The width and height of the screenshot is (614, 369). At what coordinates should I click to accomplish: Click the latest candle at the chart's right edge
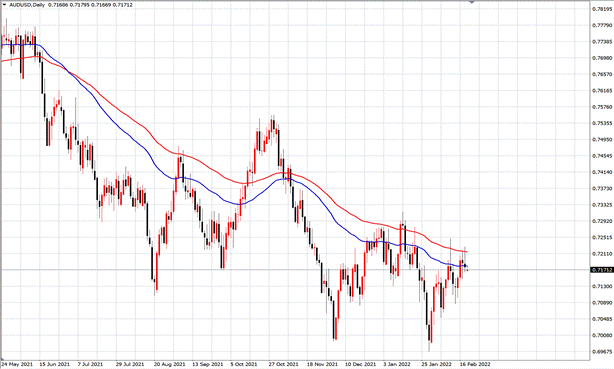point(467,269)
